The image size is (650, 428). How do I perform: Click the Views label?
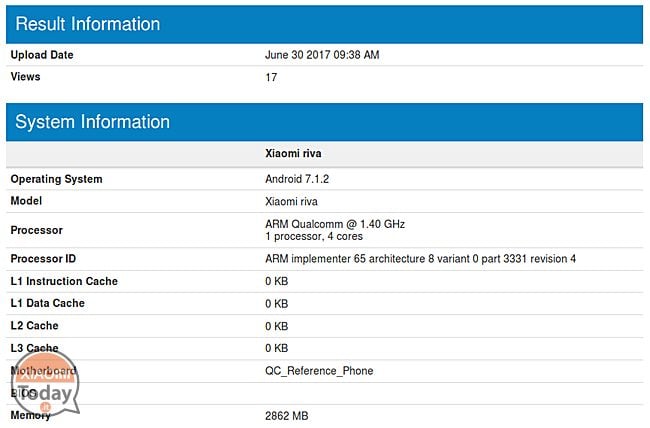pyautogui.click(x=25, y=77)
